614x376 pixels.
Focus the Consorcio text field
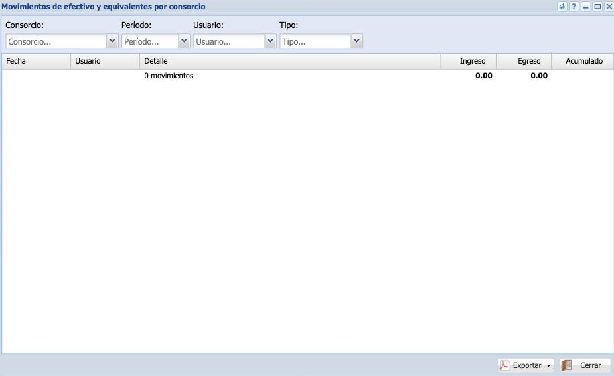coord(56,41)
